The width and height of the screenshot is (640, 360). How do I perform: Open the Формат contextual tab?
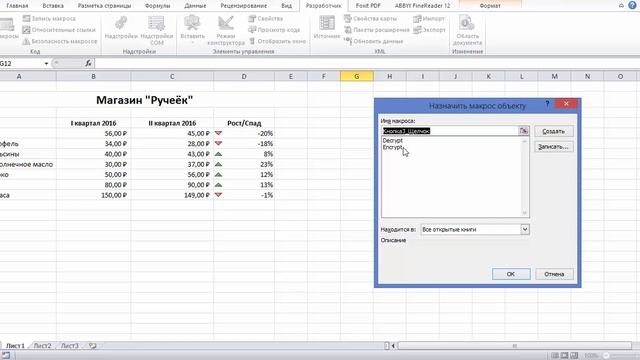point(490,6)
